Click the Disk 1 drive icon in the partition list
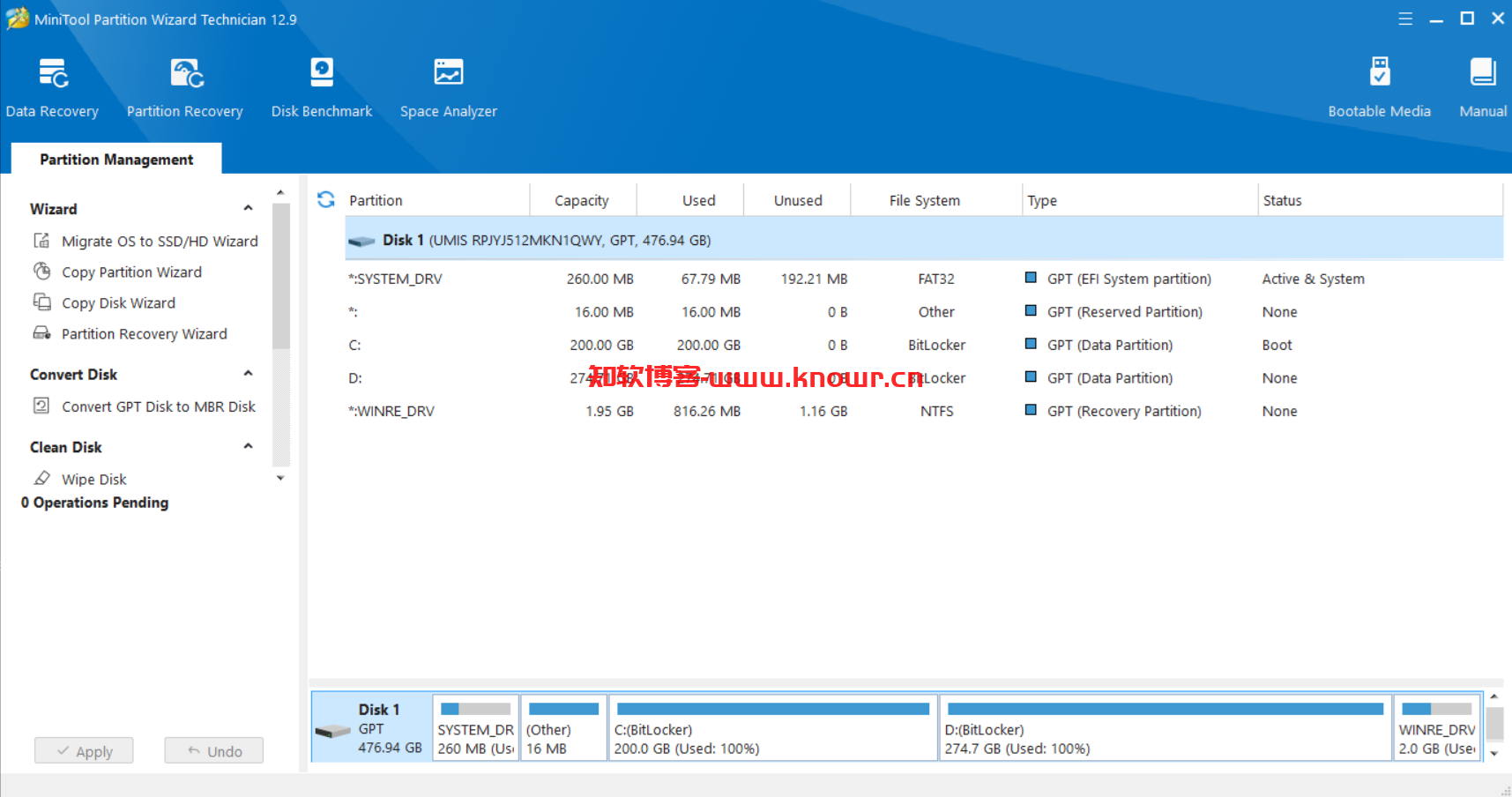This screenshot has height=797, width=1512. [361, 241]
